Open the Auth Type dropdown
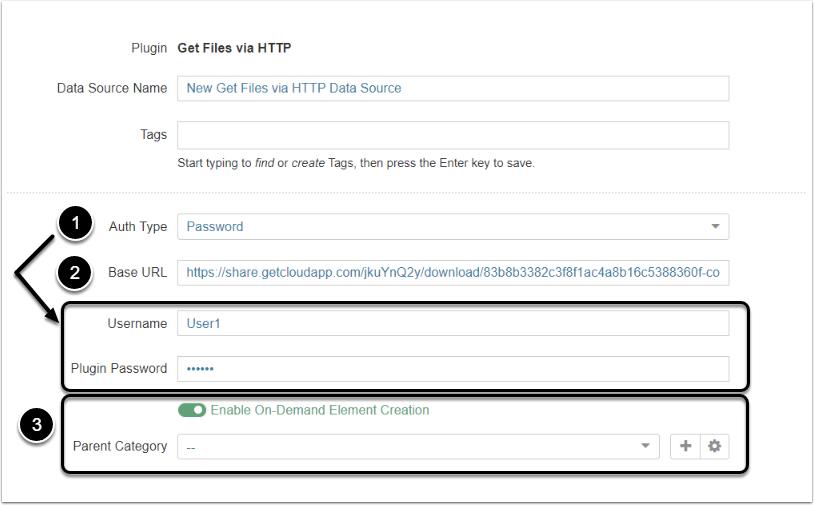This screenshot has height=505, width=814. (x=452, y=227)
